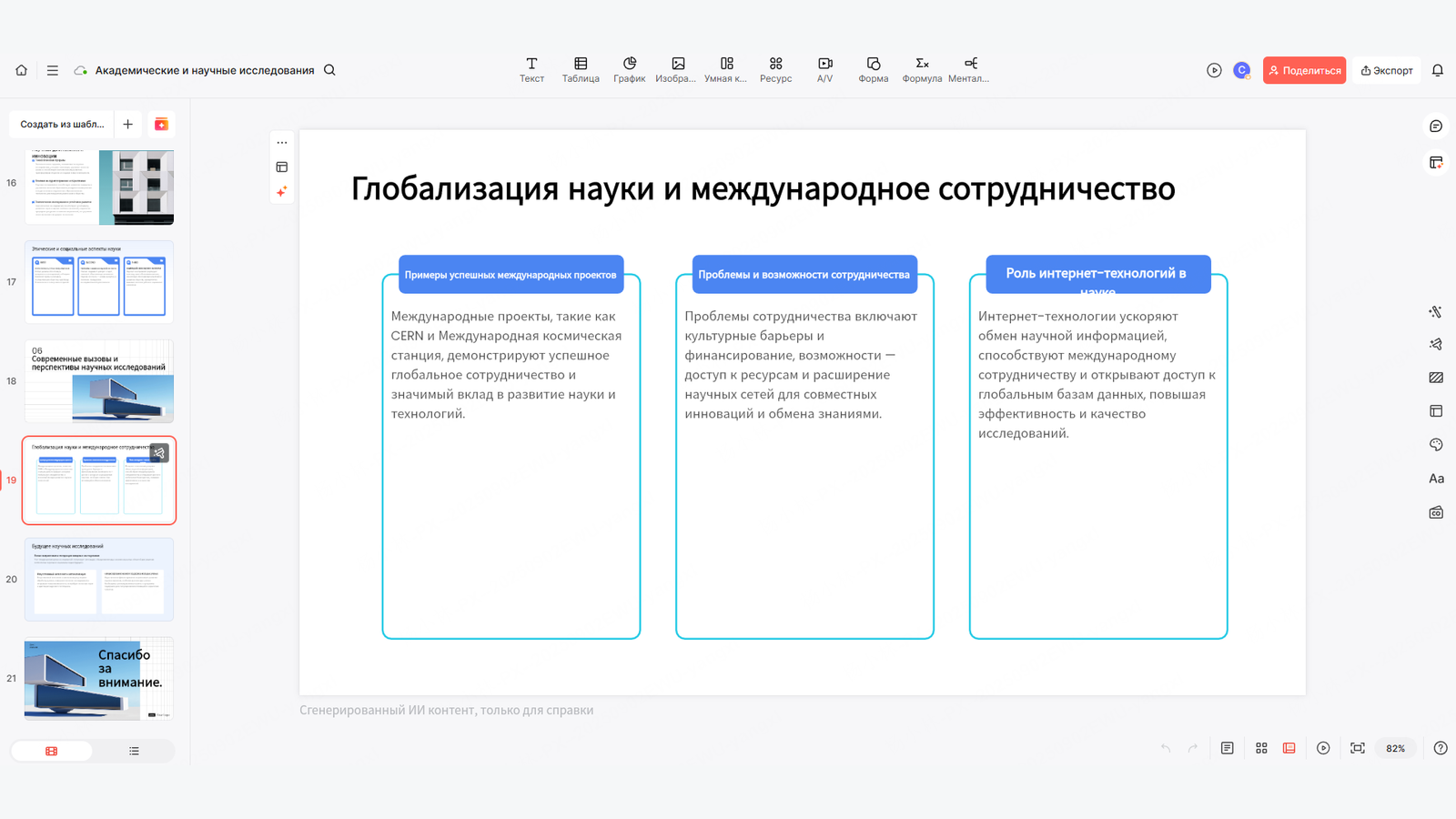The image size is (1456, 819).
Task: Switch to outline list view
Action: [134, 751]
